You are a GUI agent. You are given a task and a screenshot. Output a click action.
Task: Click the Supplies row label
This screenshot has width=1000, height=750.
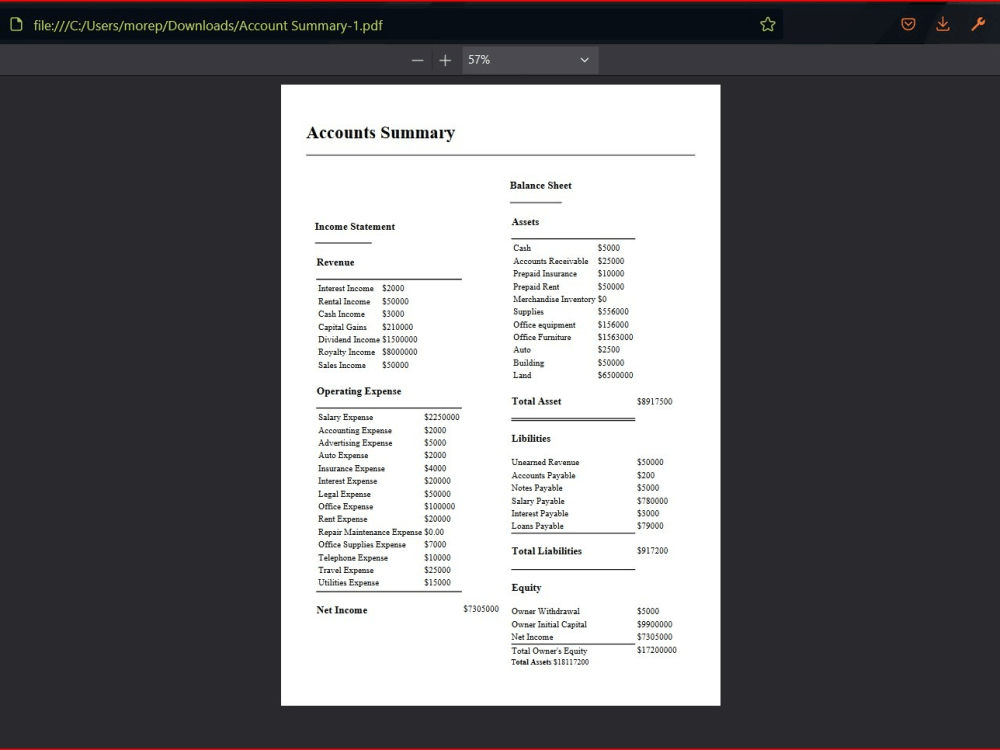(528, 312)
